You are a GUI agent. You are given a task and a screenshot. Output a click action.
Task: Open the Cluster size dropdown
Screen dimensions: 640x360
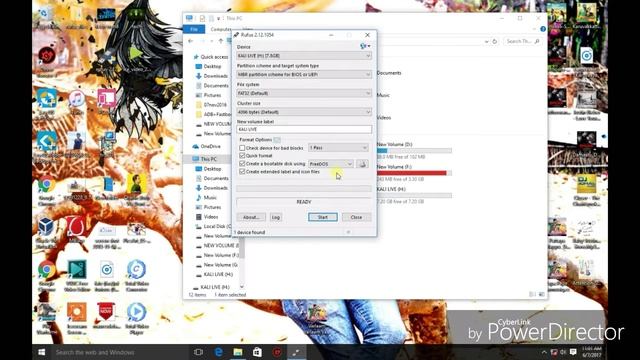[x=304, y=112]
